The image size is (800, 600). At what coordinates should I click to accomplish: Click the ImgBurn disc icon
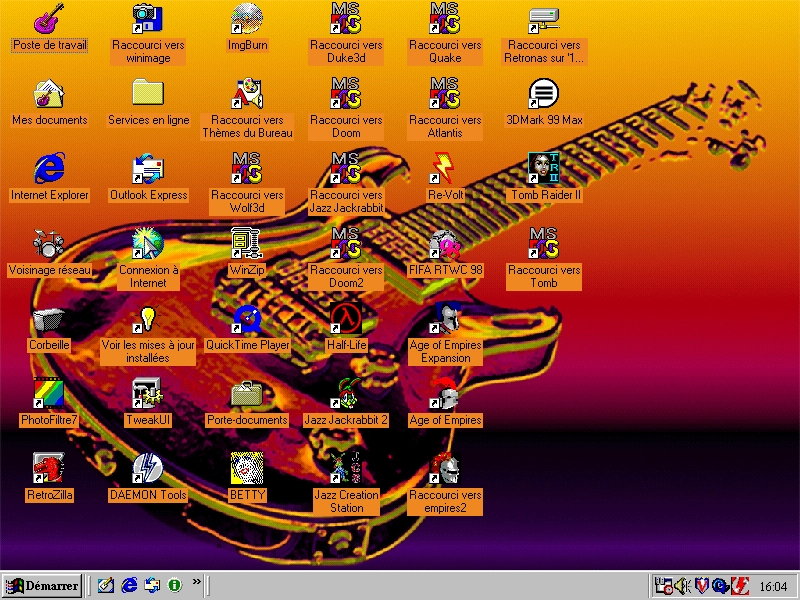click(247, 18)
